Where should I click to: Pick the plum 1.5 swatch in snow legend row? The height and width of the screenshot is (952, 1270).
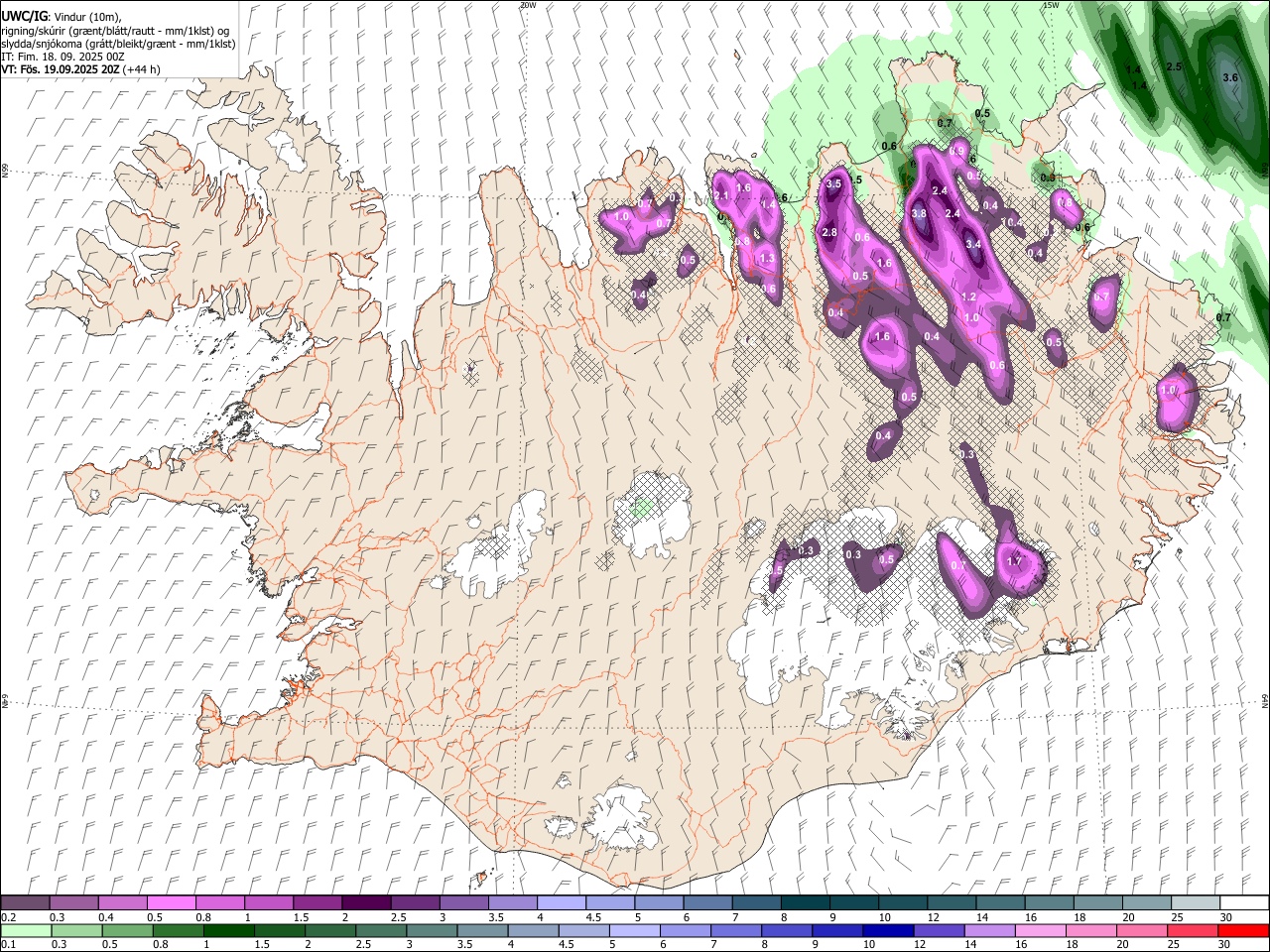click(317, 902)
